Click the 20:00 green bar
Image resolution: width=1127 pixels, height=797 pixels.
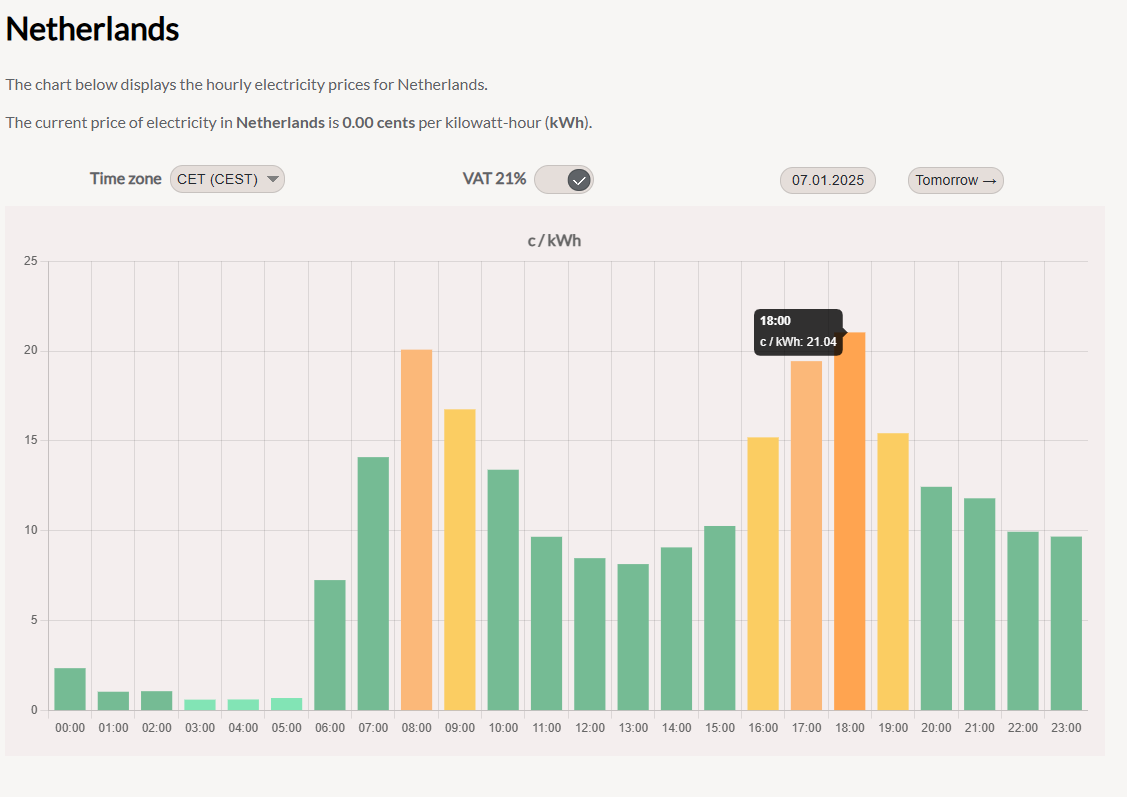[937, 598]
